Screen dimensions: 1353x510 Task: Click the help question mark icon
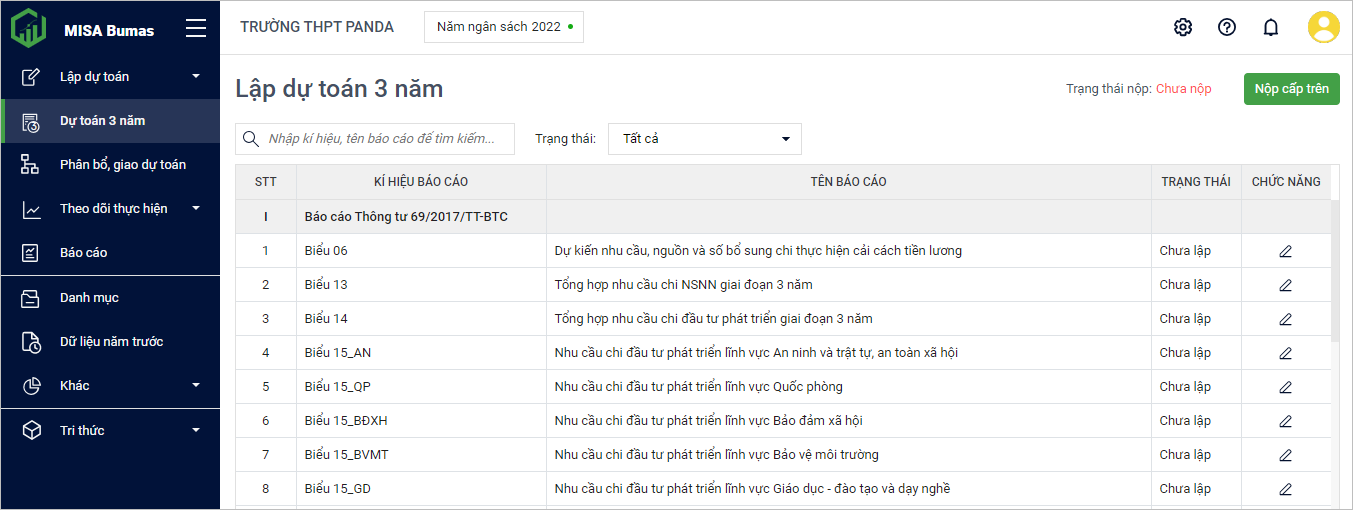pos(1227,27)
